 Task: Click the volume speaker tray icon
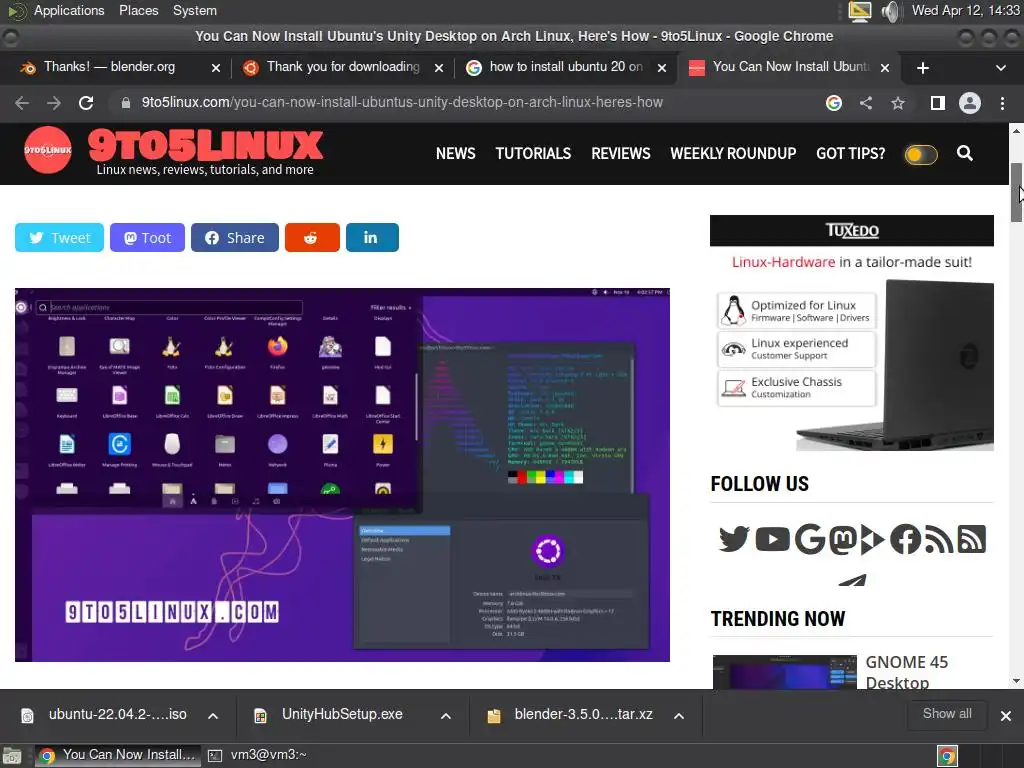pos(890,10)
